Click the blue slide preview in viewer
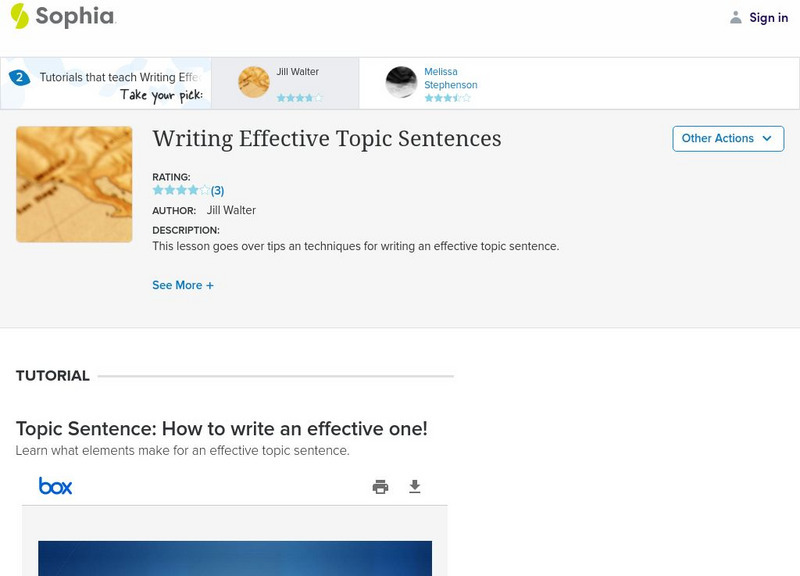The width and height of the screenshot is (800, 576). [x=235, y=558]
